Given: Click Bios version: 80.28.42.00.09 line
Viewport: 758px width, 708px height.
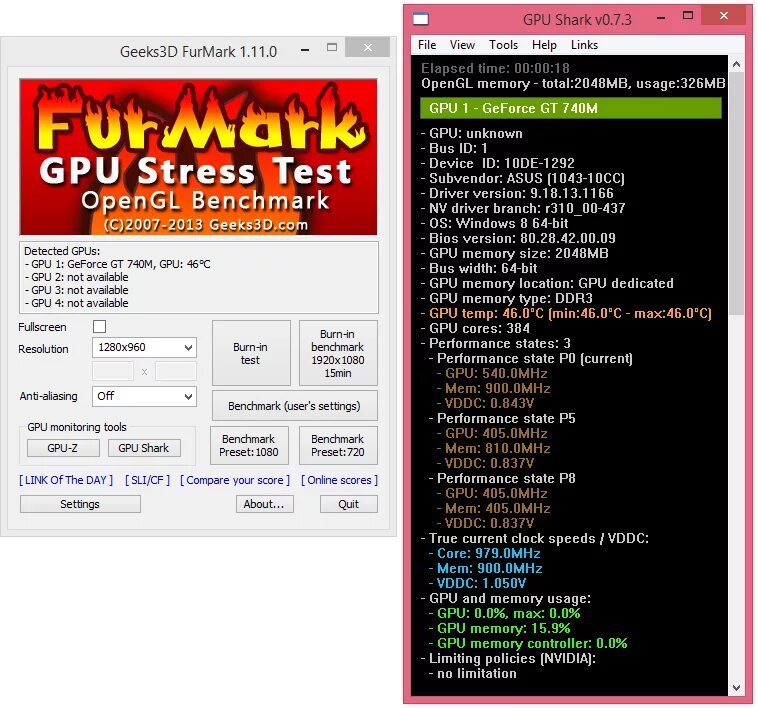Looking at the screenshot, I should [518, 238].
